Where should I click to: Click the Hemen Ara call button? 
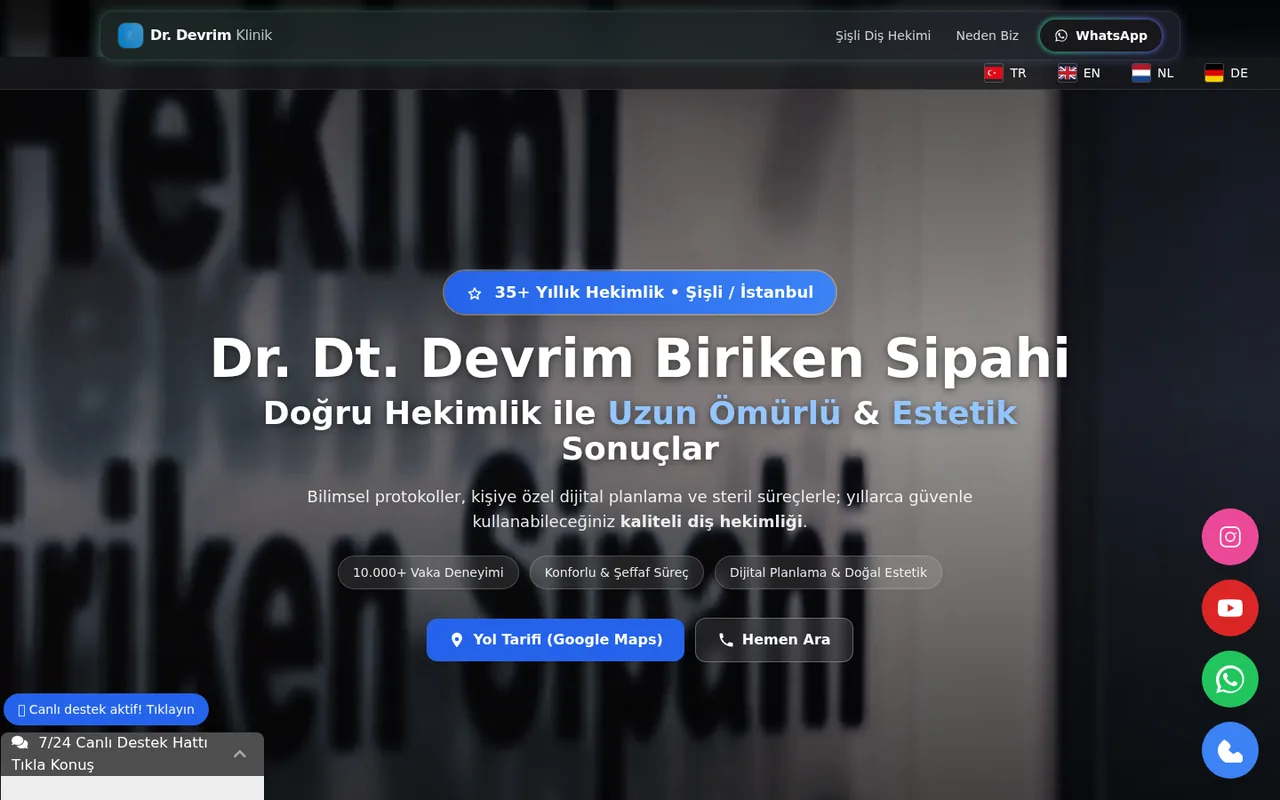[774, 640]
